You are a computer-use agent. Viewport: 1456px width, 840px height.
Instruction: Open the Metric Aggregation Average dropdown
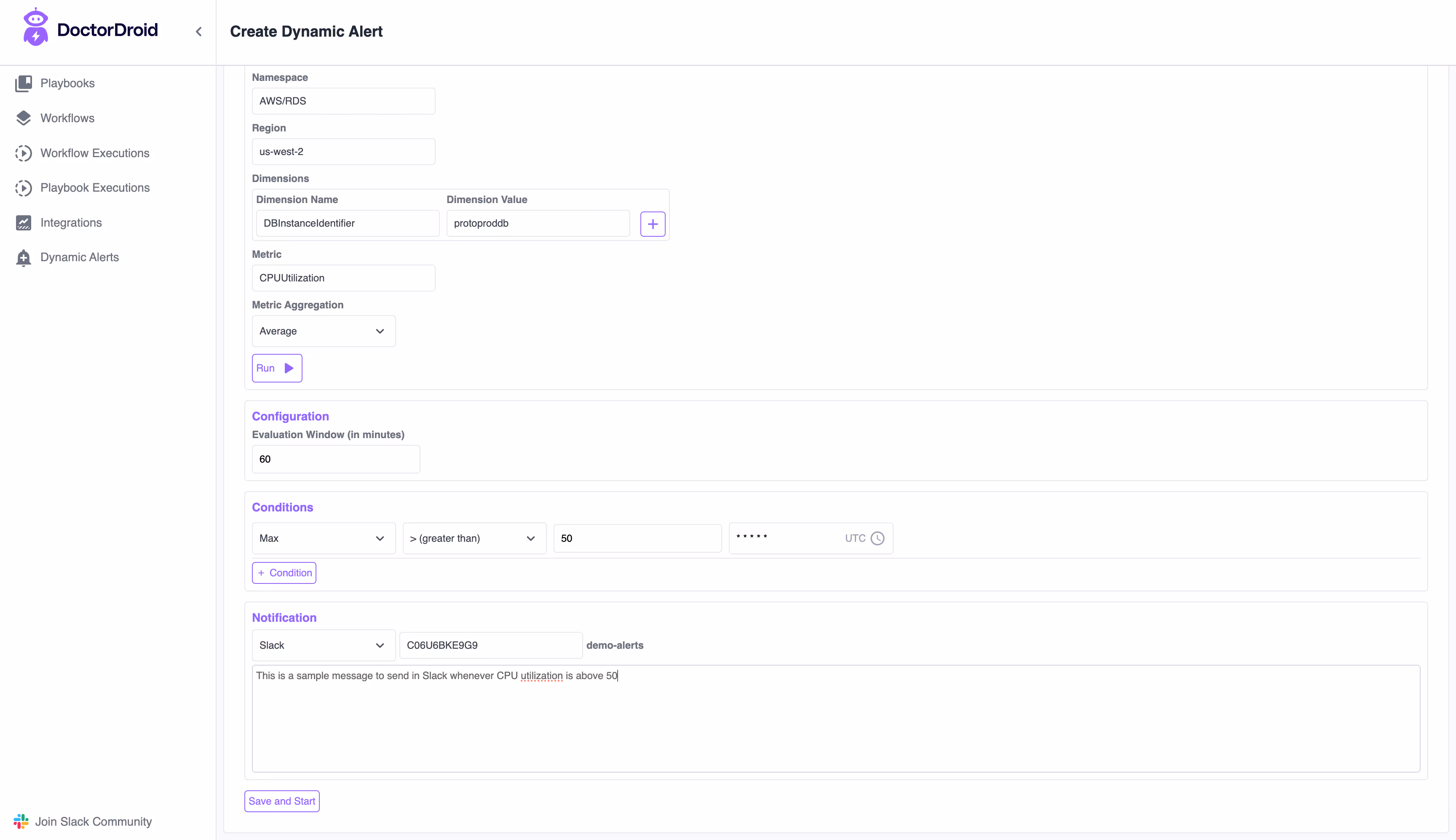pos(324,331)
